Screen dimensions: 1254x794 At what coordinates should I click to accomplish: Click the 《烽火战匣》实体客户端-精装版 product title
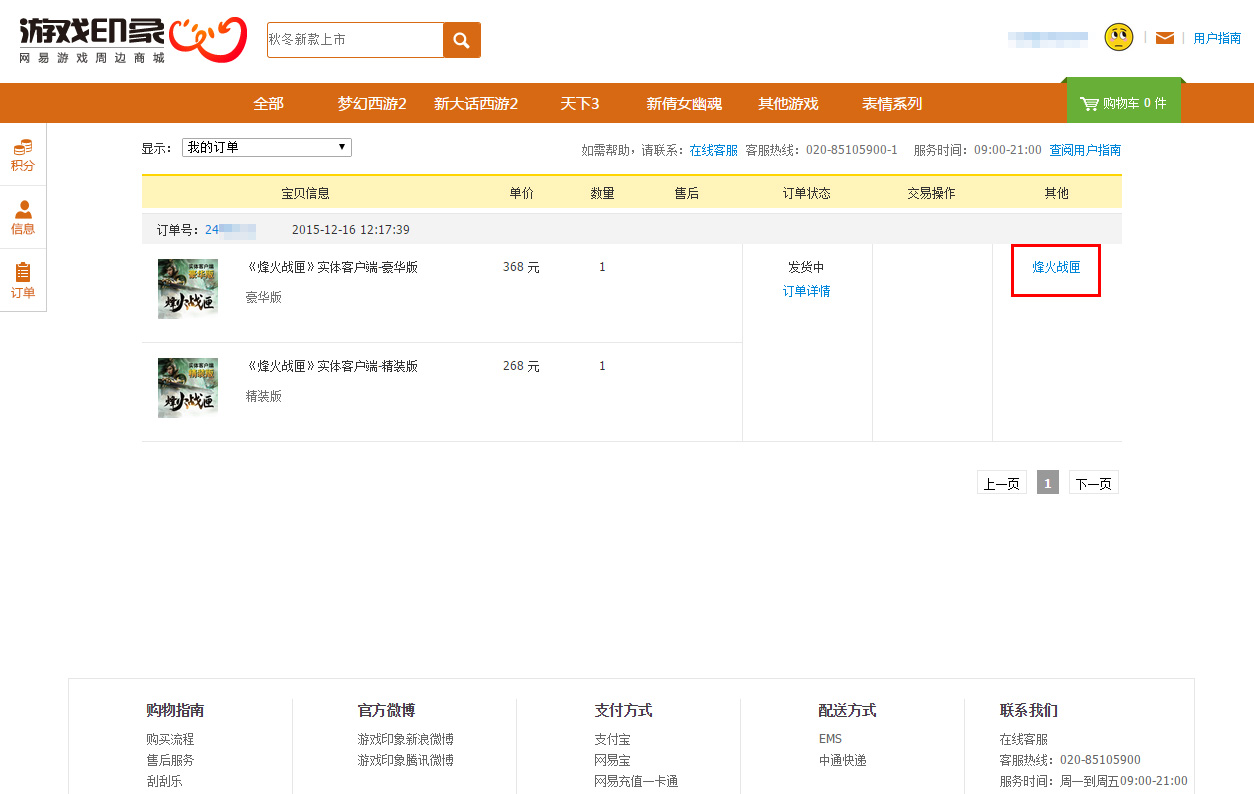(x=332, y=366)
